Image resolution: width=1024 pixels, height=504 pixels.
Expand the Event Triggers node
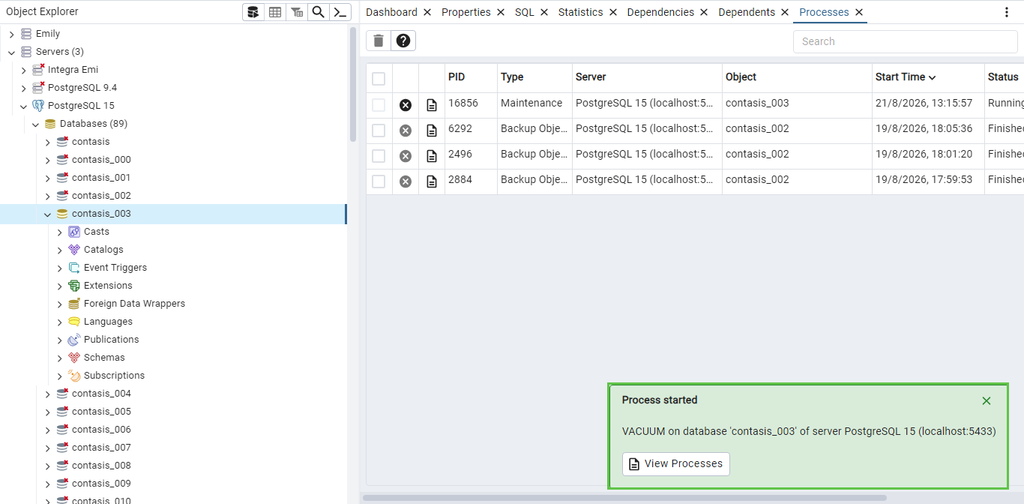pos(59,268)
